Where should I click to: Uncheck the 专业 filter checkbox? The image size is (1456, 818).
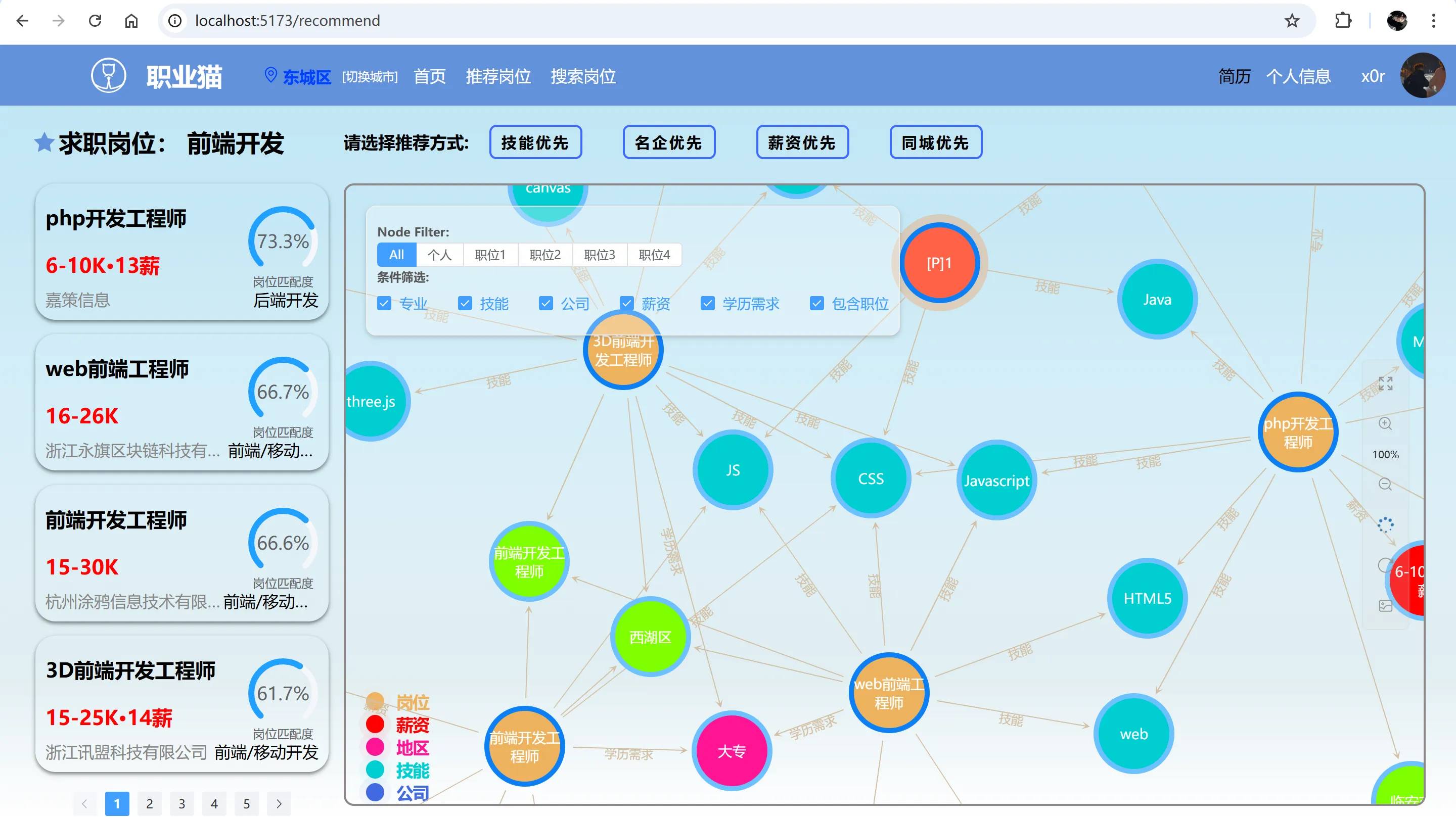[x=384, y=303]
